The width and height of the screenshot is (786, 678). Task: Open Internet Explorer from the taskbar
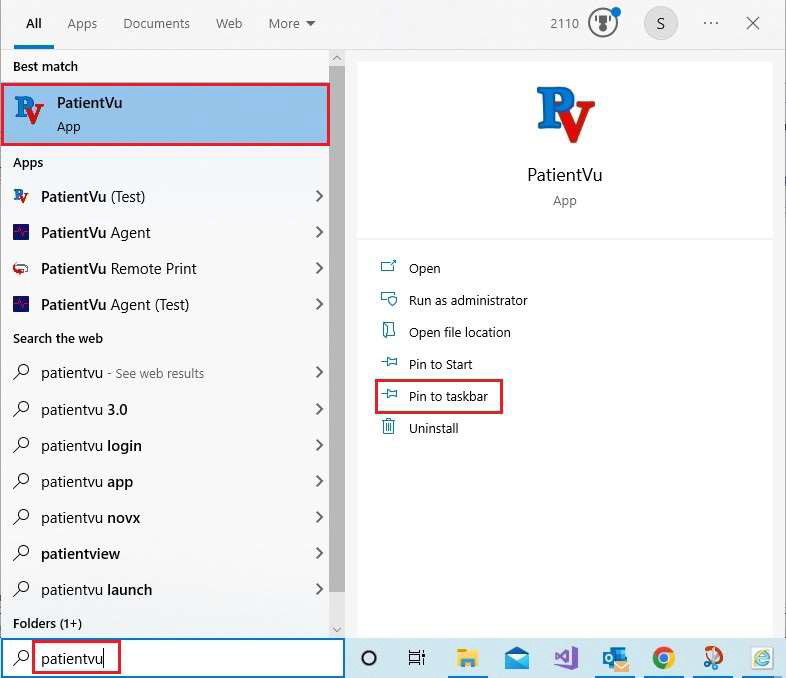coord(762,658)
